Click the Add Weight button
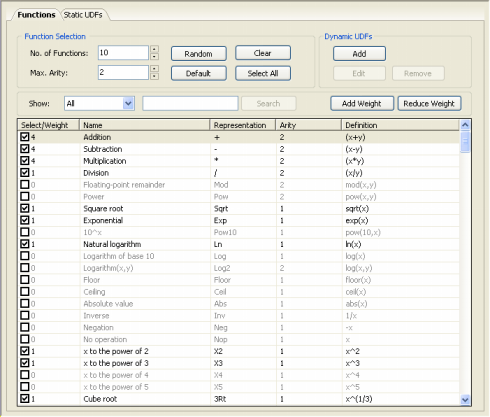This screenshot has width=490, height=417. pos(362,103)
